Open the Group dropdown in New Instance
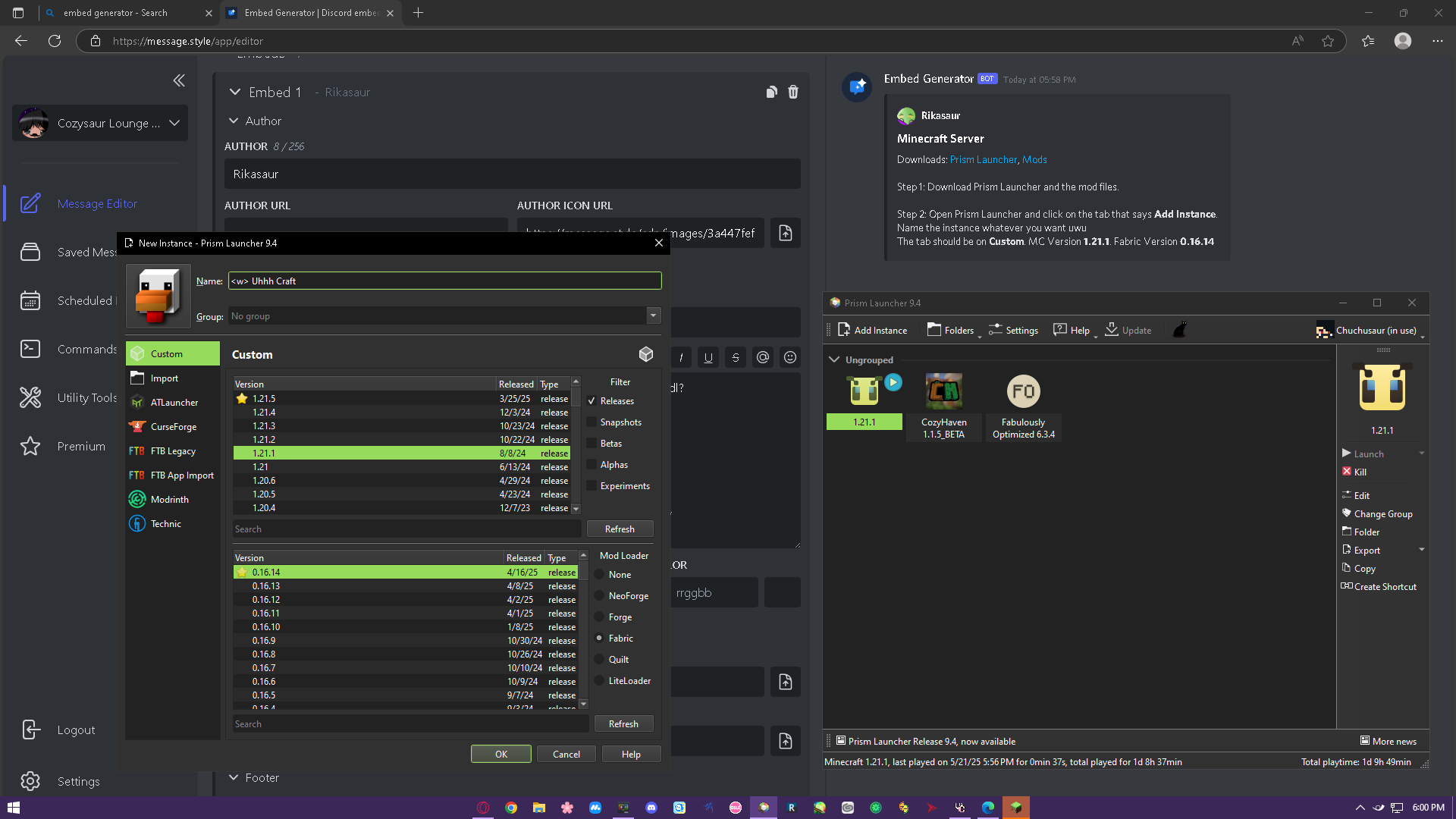Viewport: 1456px width, 819px height. point(653,315)
